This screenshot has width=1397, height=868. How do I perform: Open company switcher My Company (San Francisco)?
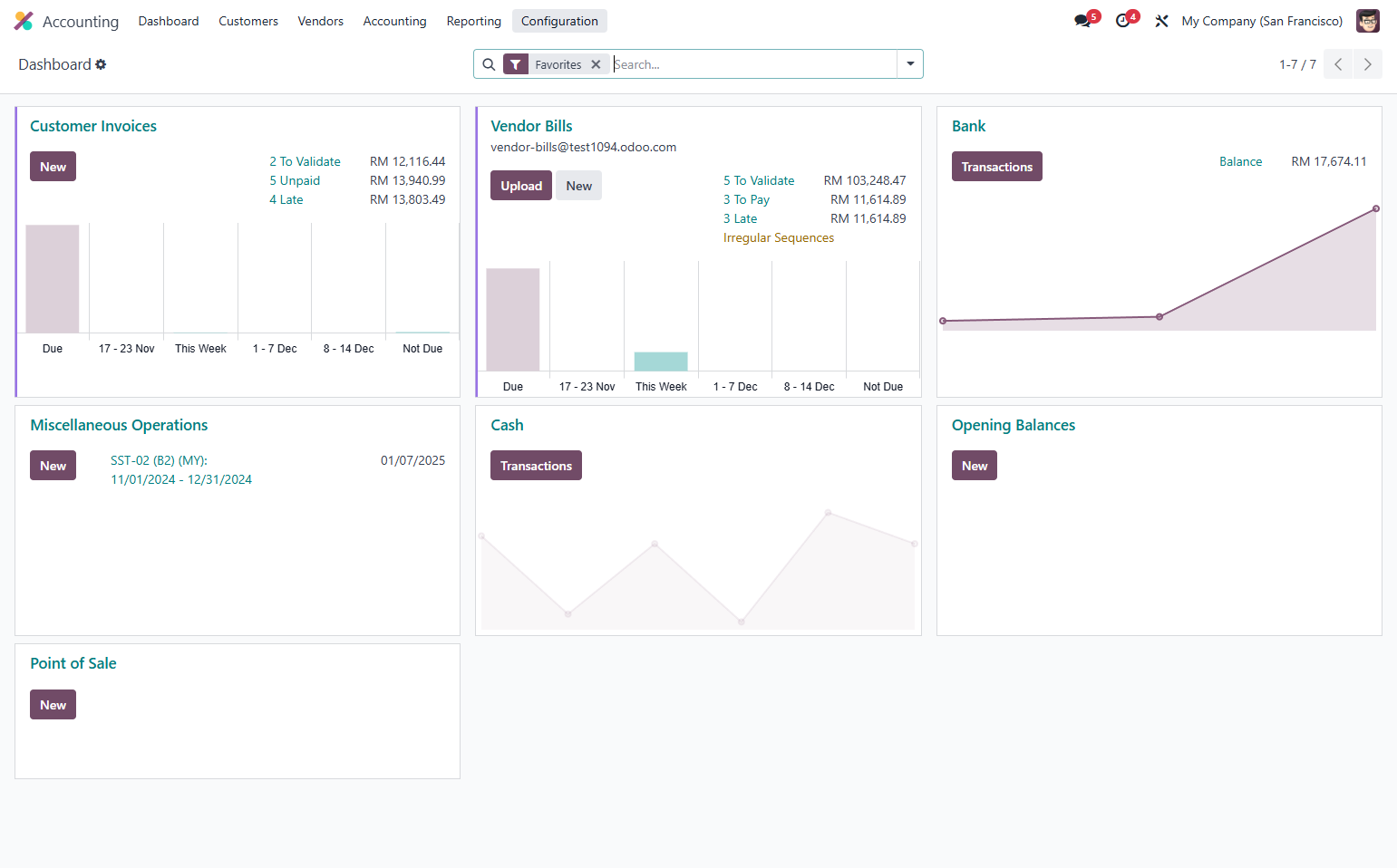[x=1262, y=21]
